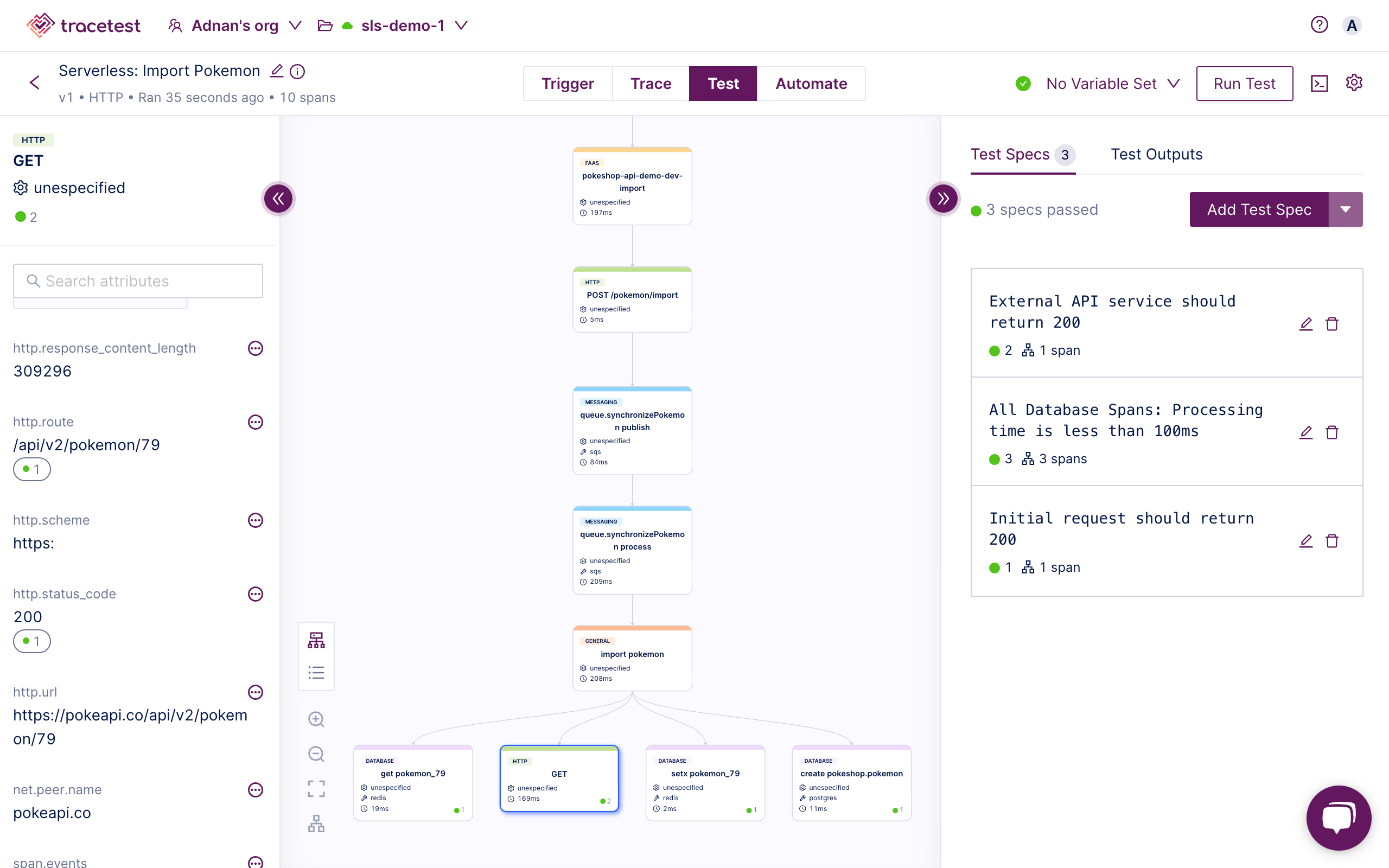This screenshot has height=868, width=1389.
Task: Switch to timeline list view icon
Action: tap(316, 673)
